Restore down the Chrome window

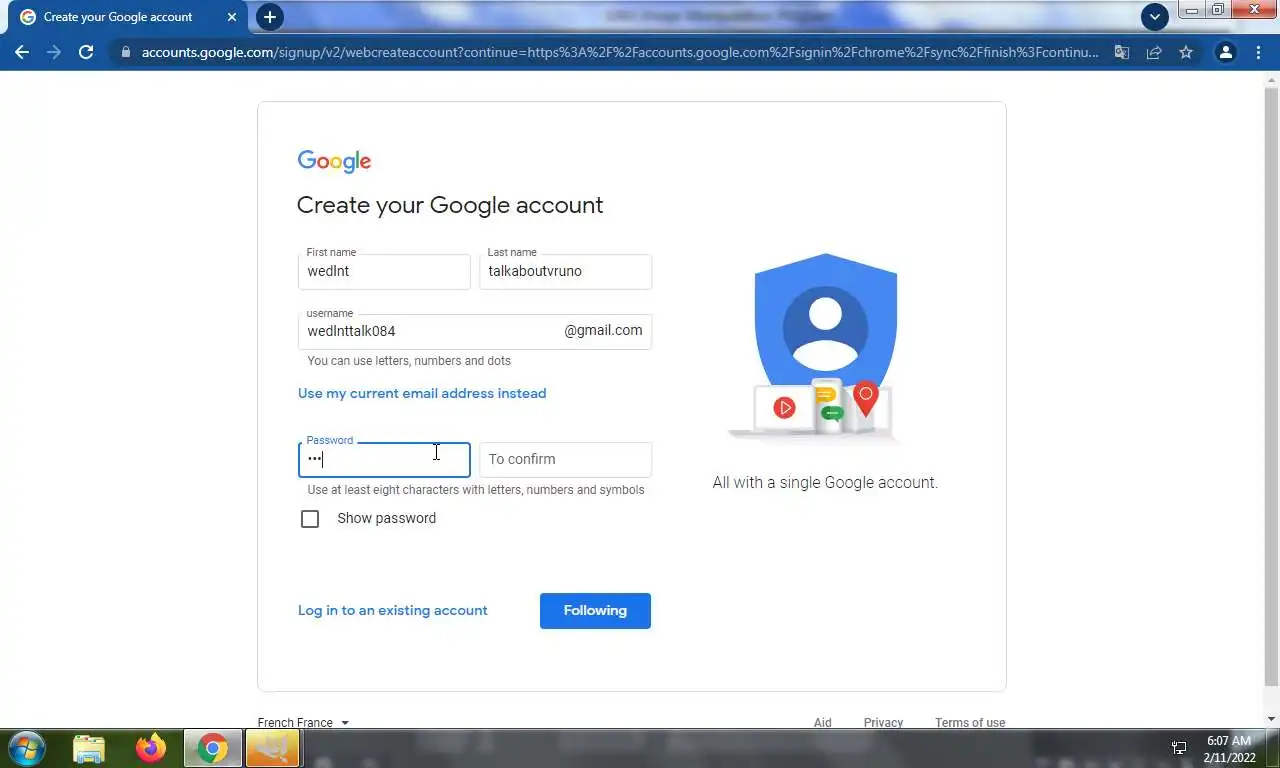[1217, 10]
